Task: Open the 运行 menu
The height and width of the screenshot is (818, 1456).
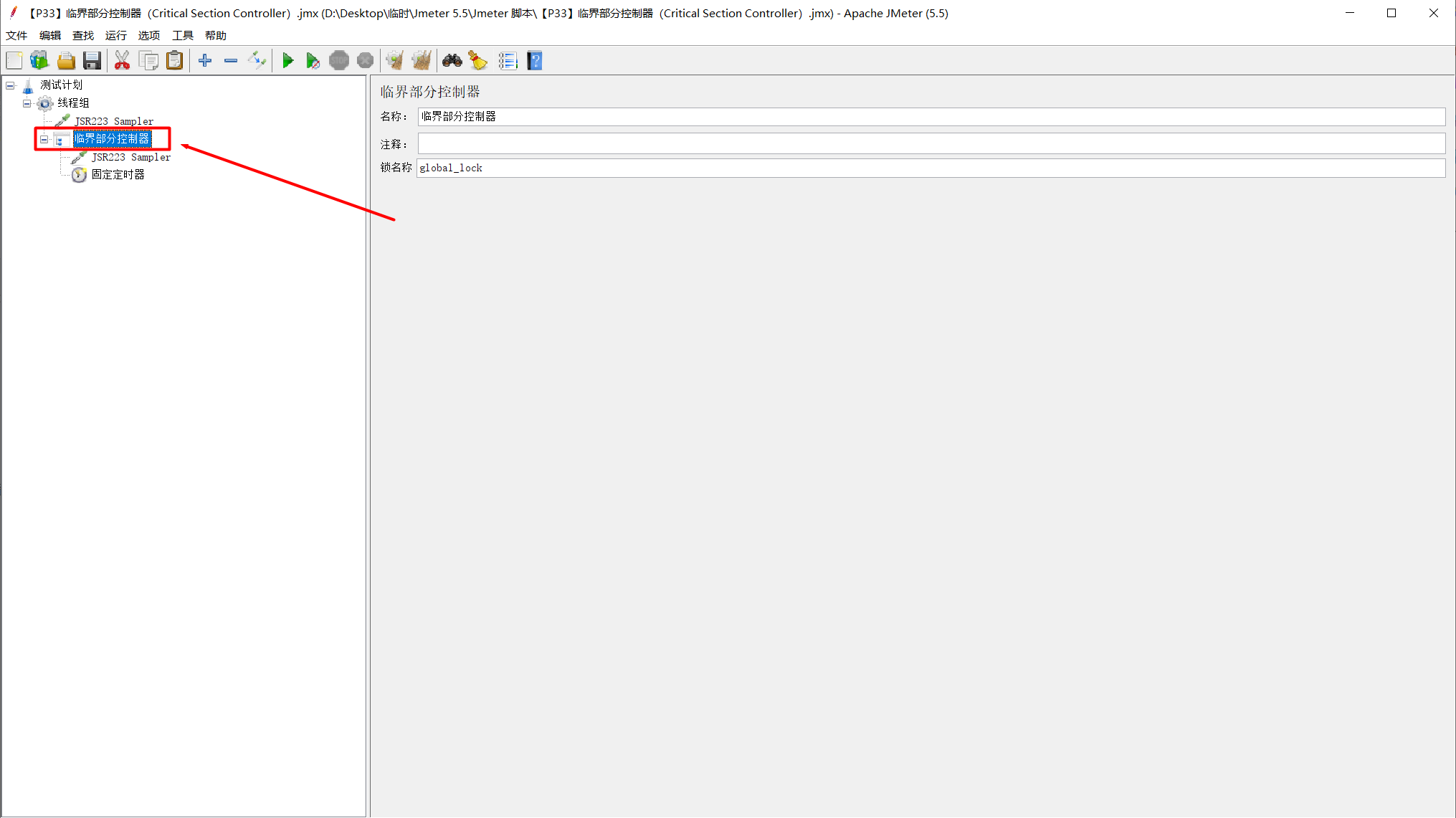Action: pos(115,35)
